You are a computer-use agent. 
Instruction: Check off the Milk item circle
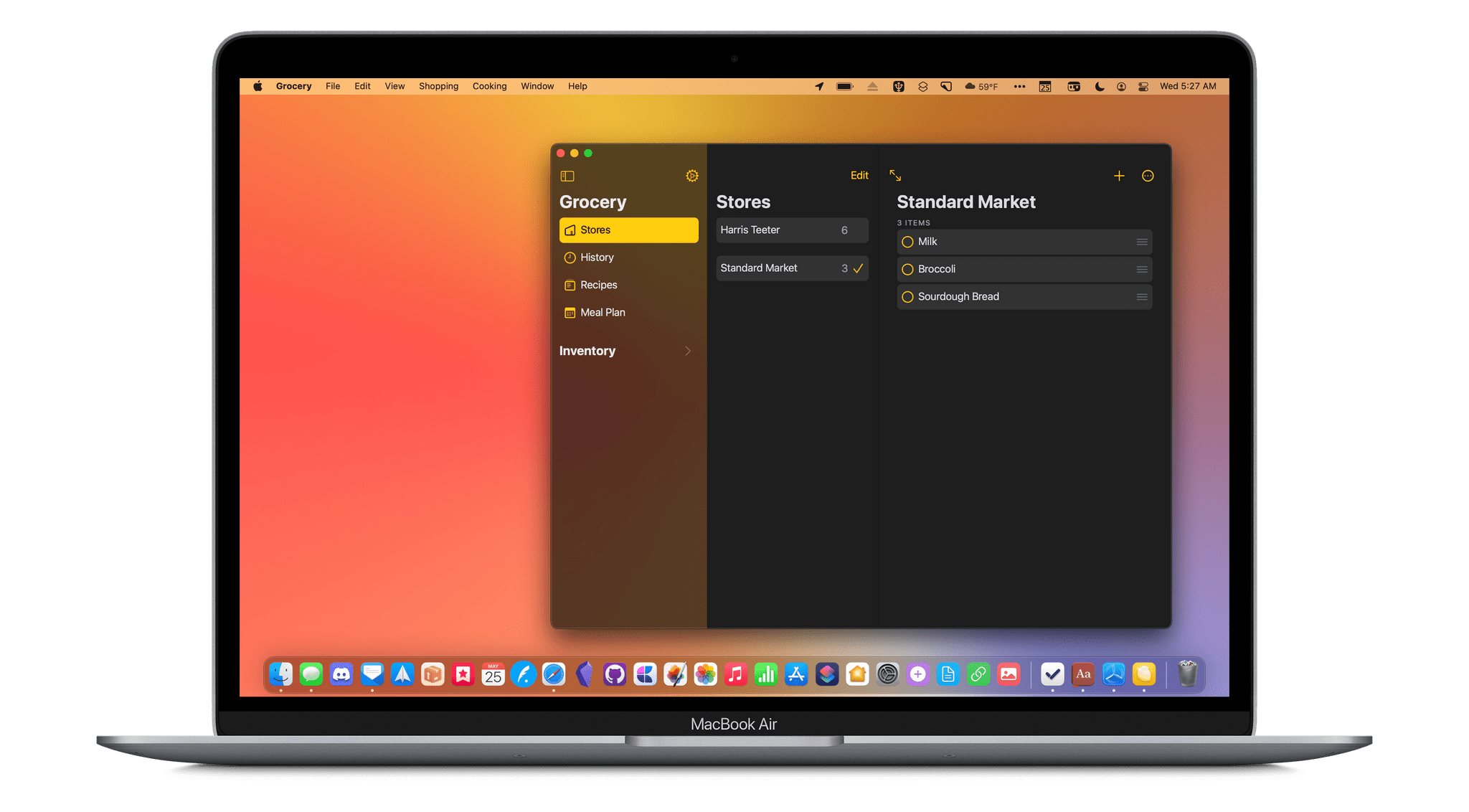[907, 242]
